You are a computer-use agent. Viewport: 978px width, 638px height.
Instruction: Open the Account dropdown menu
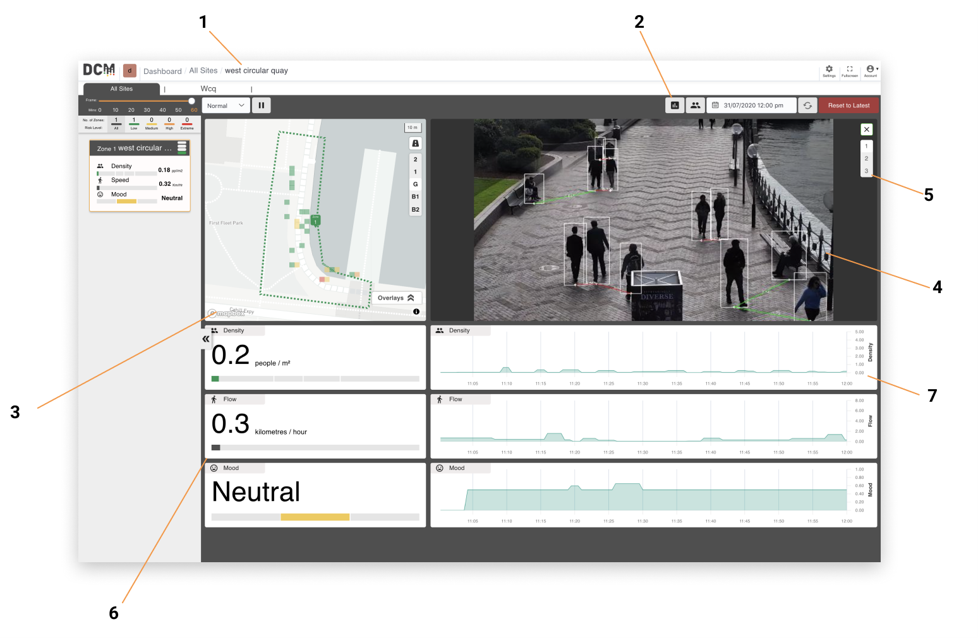pos(871,70)
